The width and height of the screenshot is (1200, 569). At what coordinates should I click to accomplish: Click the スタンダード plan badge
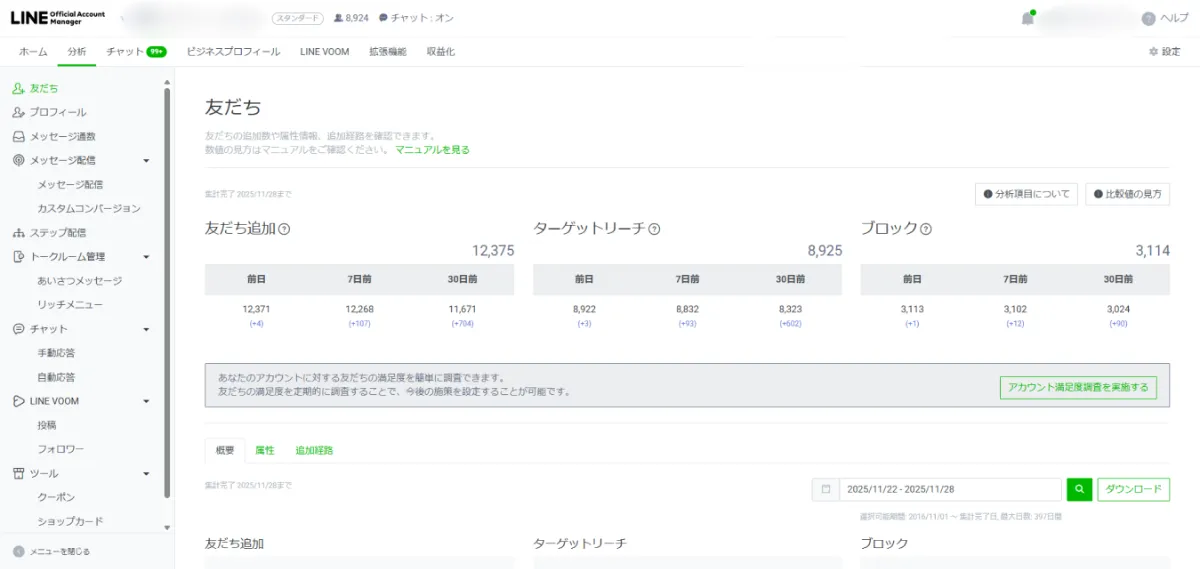pyautogui.click(x=298, y=18)
